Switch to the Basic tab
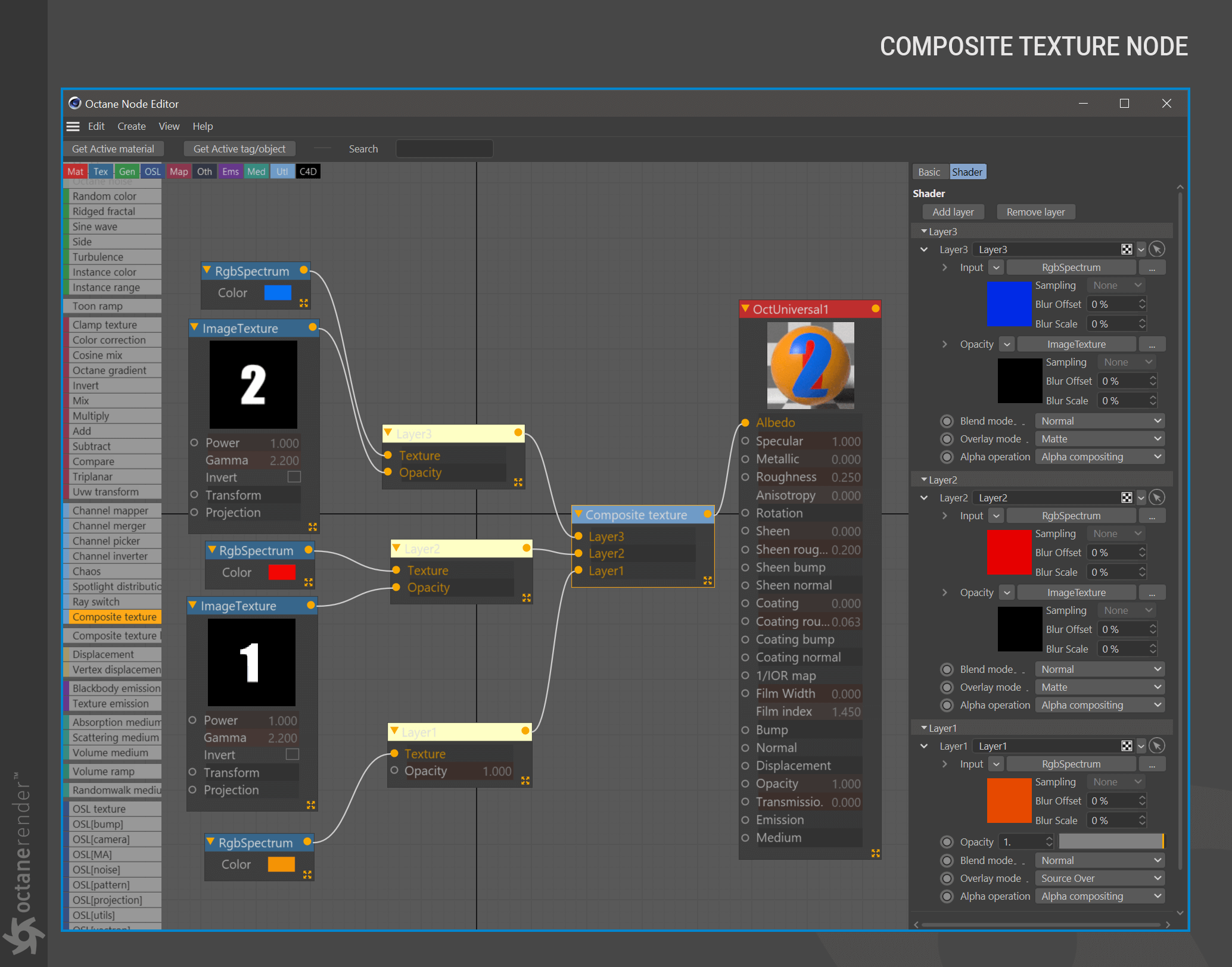The width and height of the screenshot is (1232, 967). [x=929, y=172]
